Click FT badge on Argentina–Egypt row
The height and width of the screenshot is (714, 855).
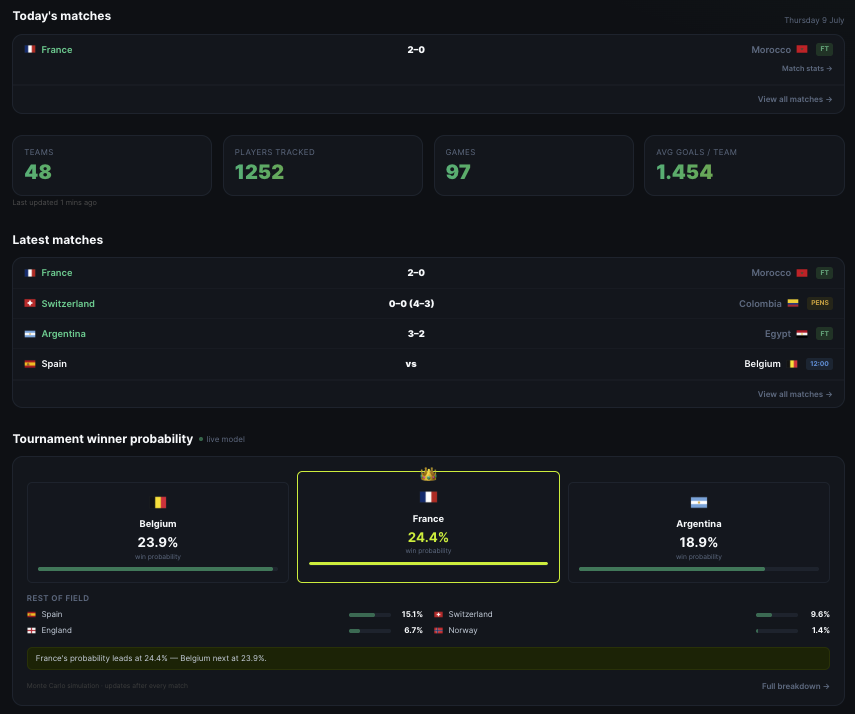coord(824,334)
